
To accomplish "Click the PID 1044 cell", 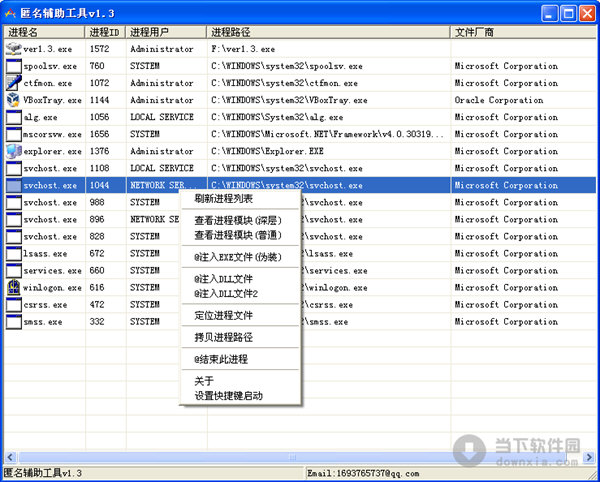I will [x=99, y=185].
